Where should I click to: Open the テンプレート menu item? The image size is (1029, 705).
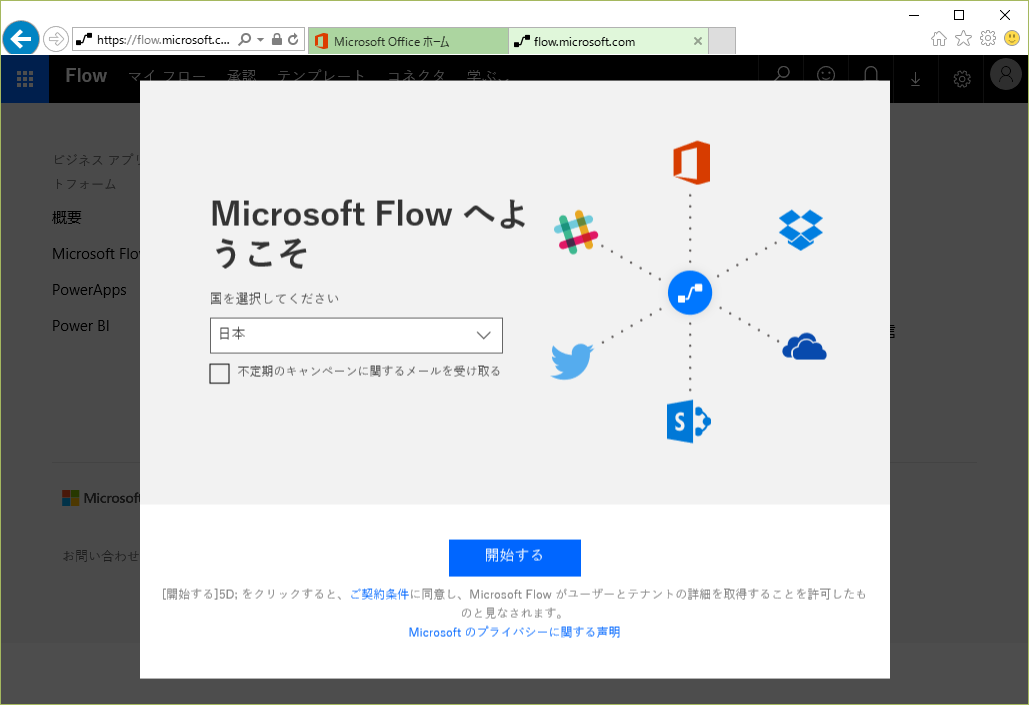[321, 75]
